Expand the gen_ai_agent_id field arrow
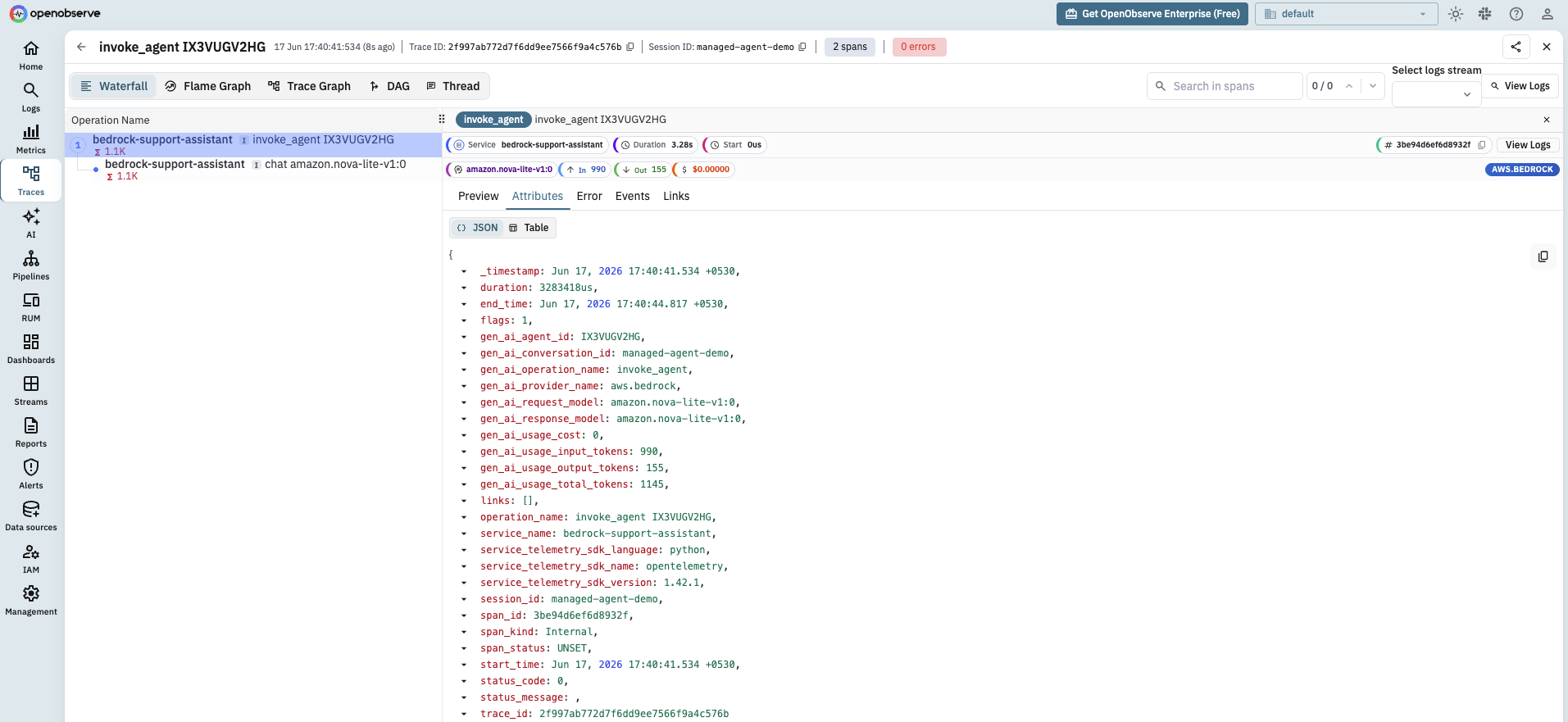This screenshot has height=722, width=1568. coord(464,337)
